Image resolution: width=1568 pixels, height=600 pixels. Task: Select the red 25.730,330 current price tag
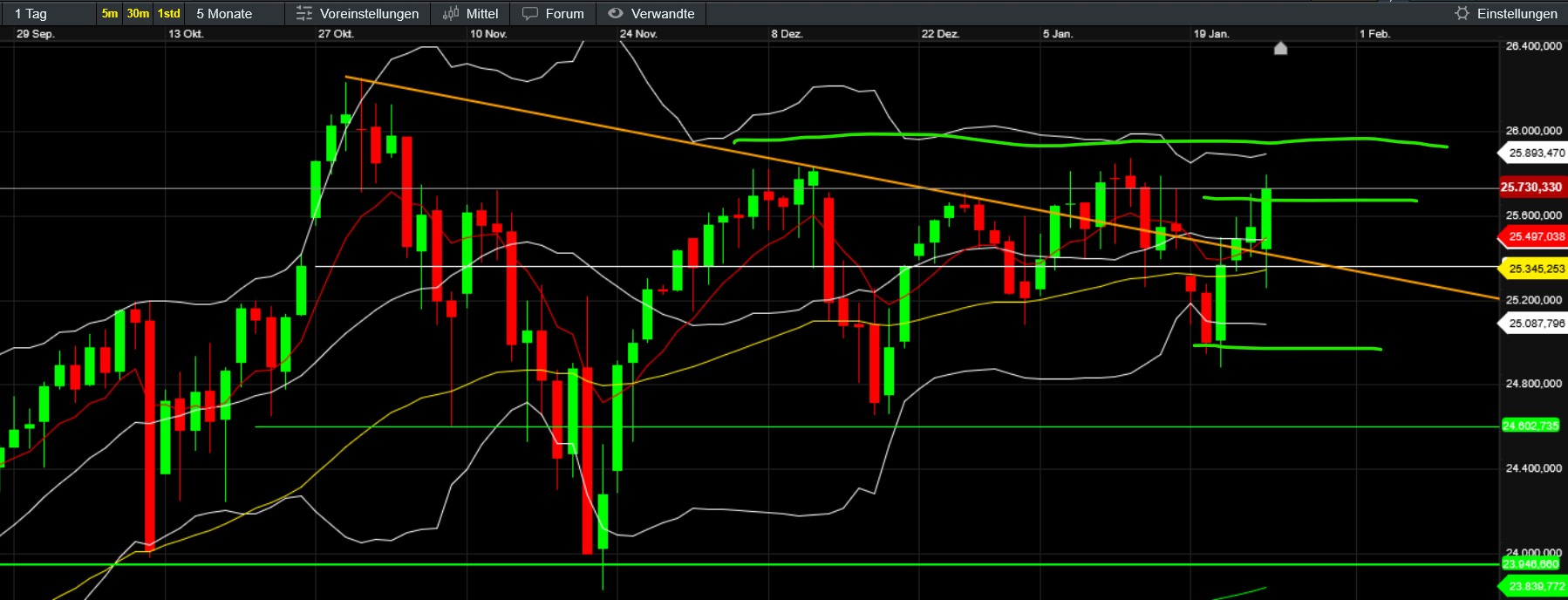[x=1531, y=187]
